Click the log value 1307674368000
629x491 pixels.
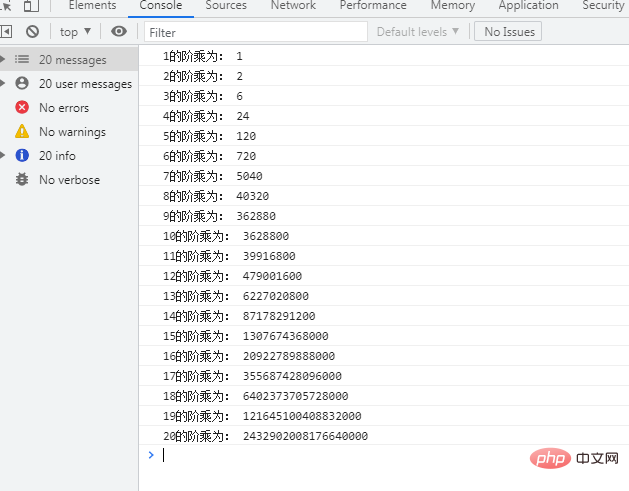(x=286, y=336)
